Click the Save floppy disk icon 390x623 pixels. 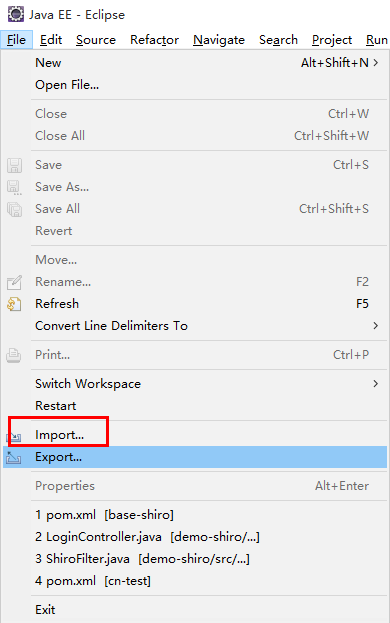pos(14,165)
